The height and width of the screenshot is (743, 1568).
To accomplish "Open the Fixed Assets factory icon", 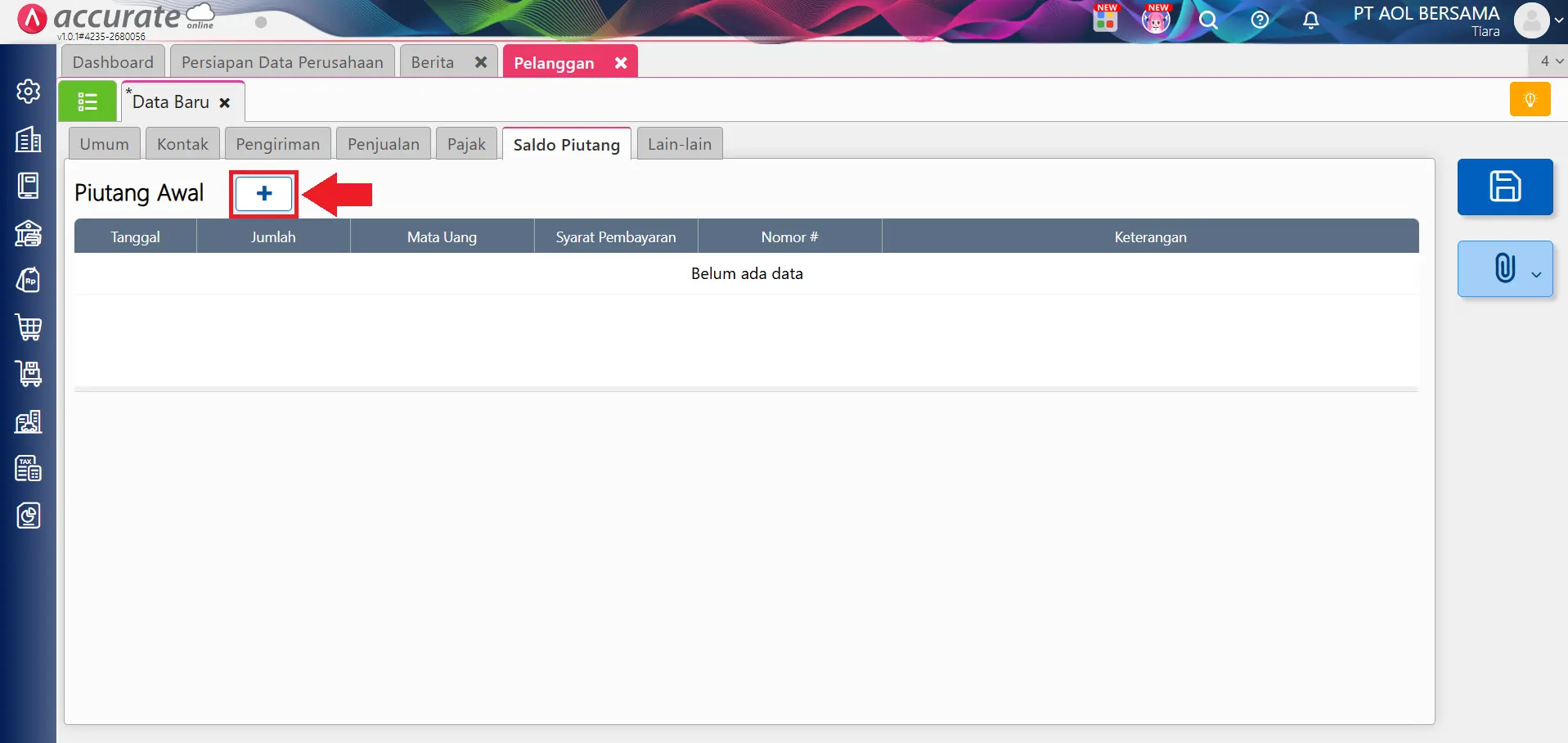I will point(29,421).
